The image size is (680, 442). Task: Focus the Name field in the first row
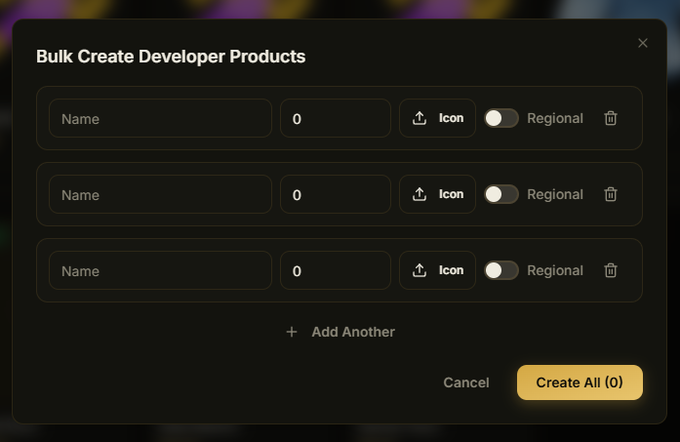pyautogui.click(x=160, y=118)
